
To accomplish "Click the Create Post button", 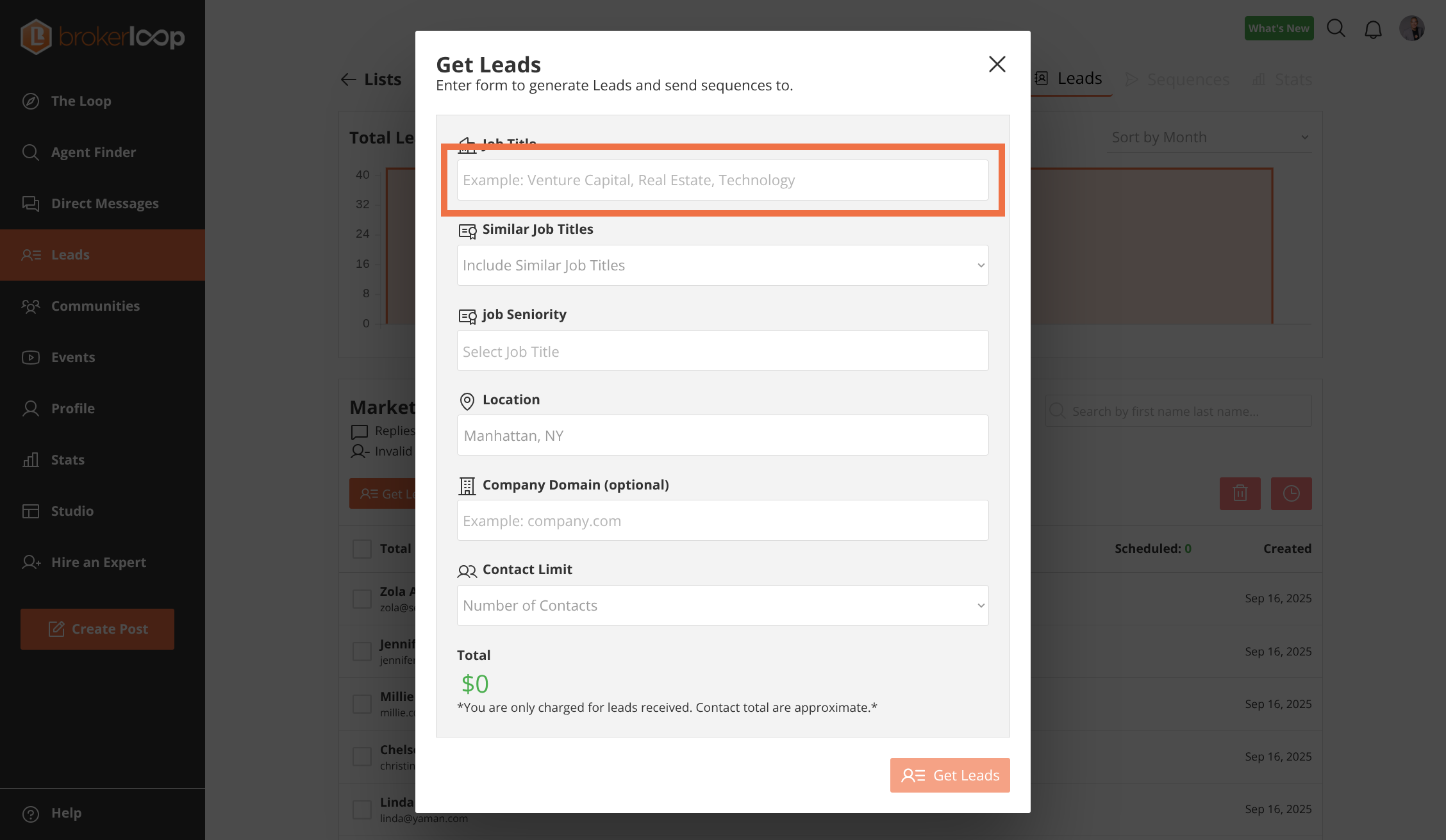I will [x=97, y=629].
